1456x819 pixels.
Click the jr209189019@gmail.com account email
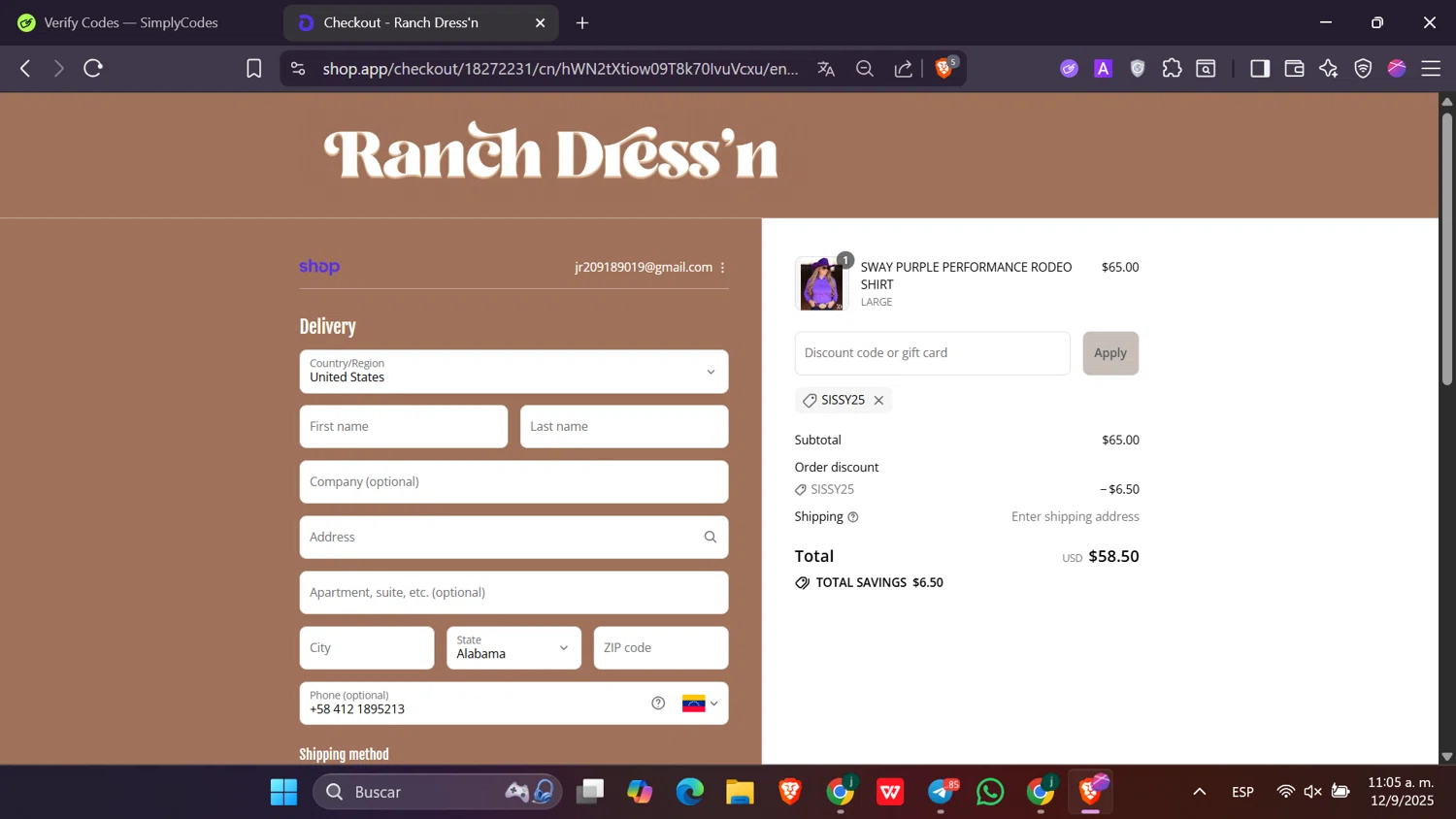coord(644,268)
